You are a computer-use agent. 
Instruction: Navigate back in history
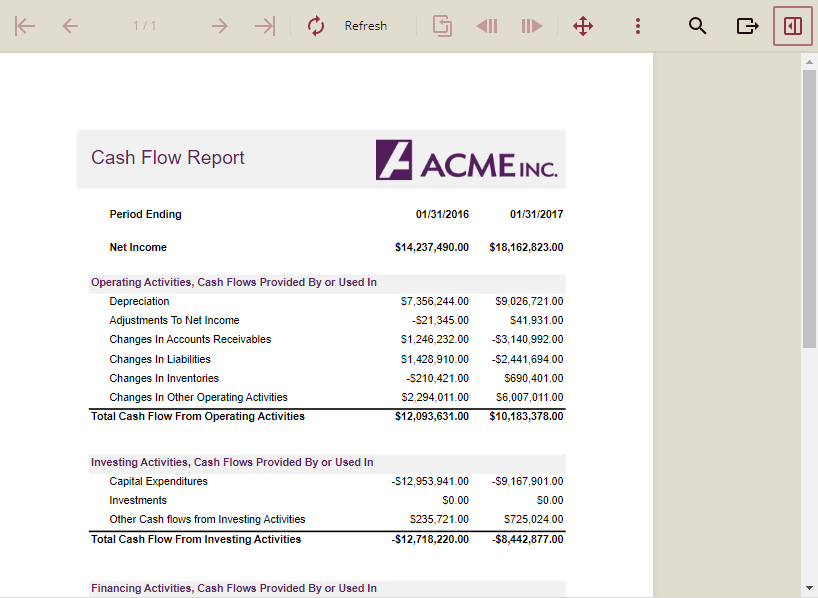487,26
